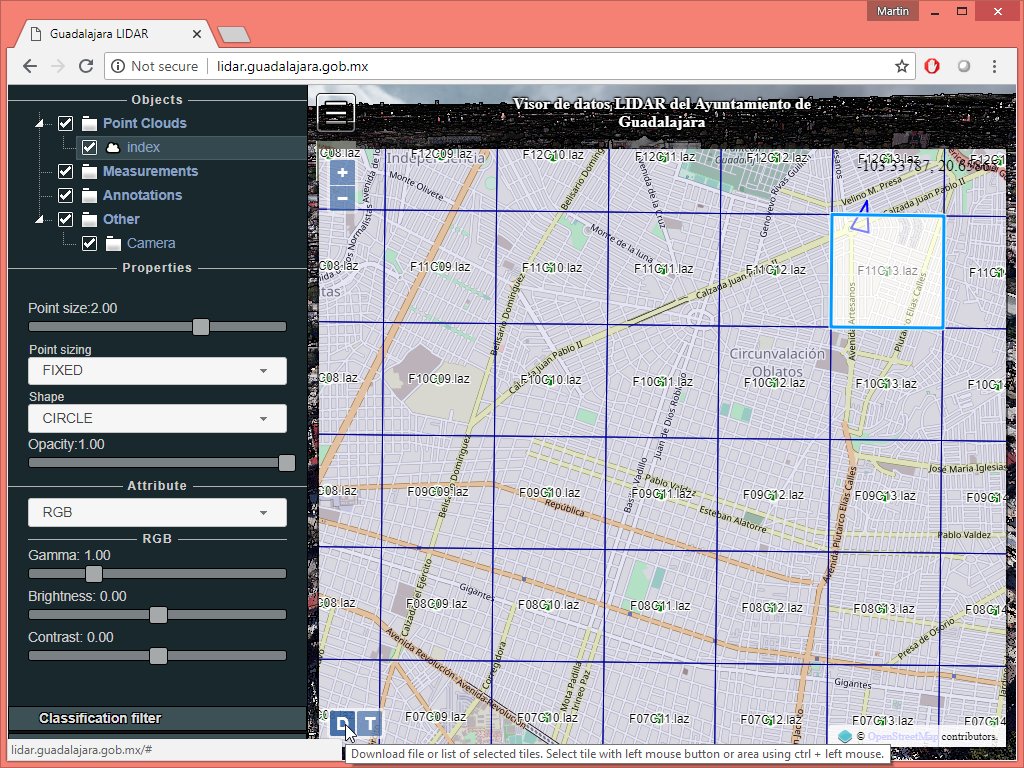Select the Guadalajara LIDAR browser tab
The height and width of the screenshot is (768, 1024).
click(x=110, y=34)
